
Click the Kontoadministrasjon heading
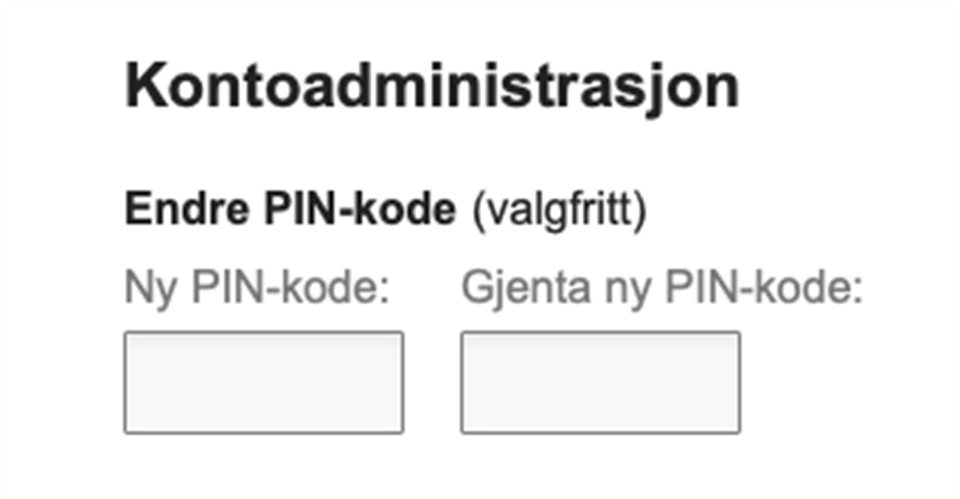(431, 88)
